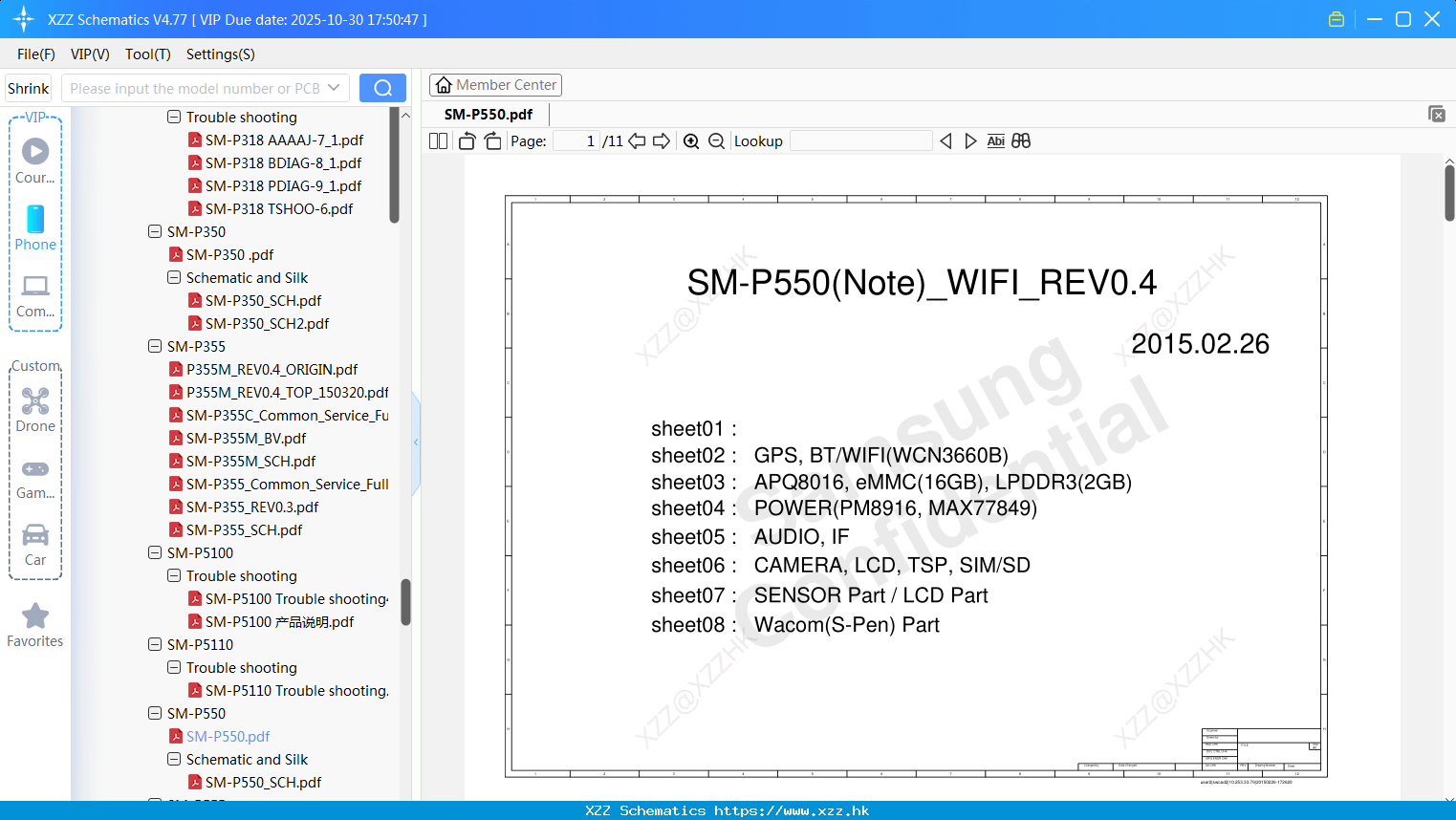Select the SM-P550.pdf tab

[x=489, y=114]
